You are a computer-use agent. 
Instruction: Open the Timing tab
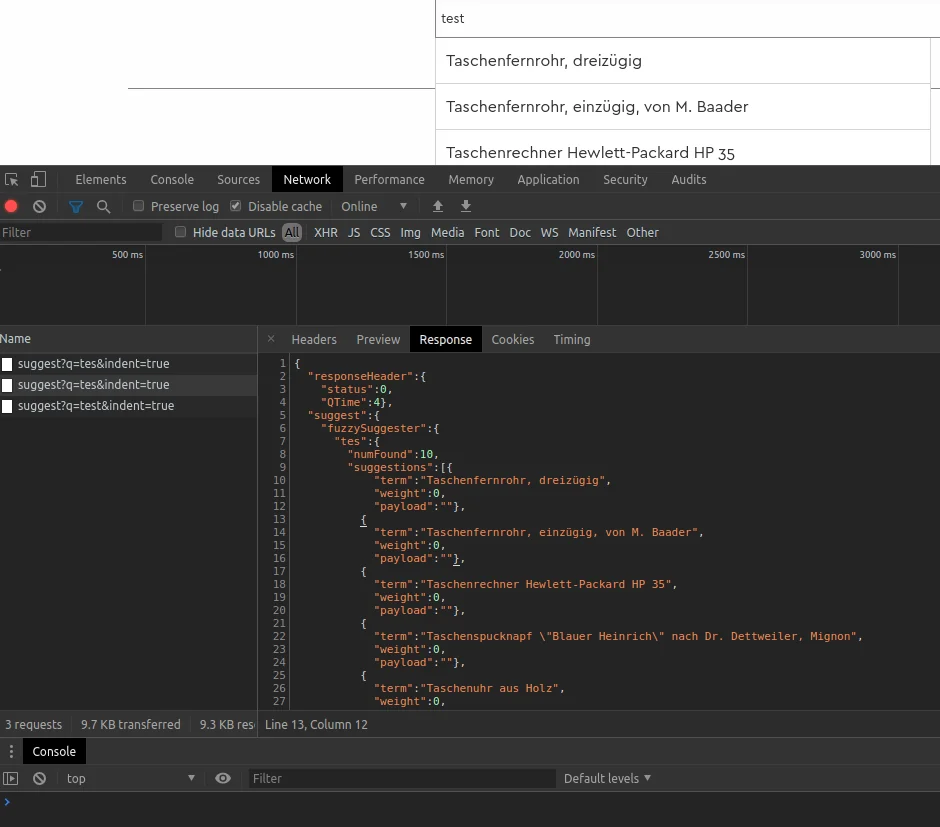(572, 339)
